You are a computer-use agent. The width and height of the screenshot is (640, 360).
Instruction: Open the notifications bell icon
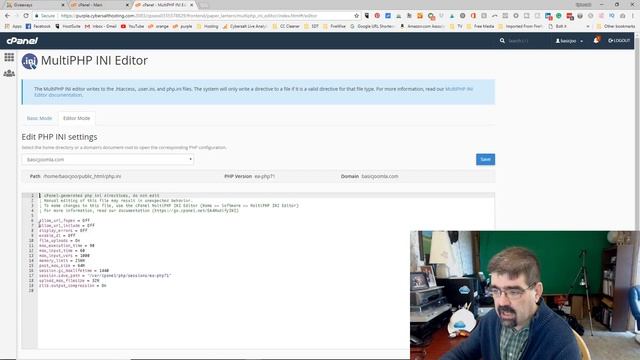click(596, 40)
